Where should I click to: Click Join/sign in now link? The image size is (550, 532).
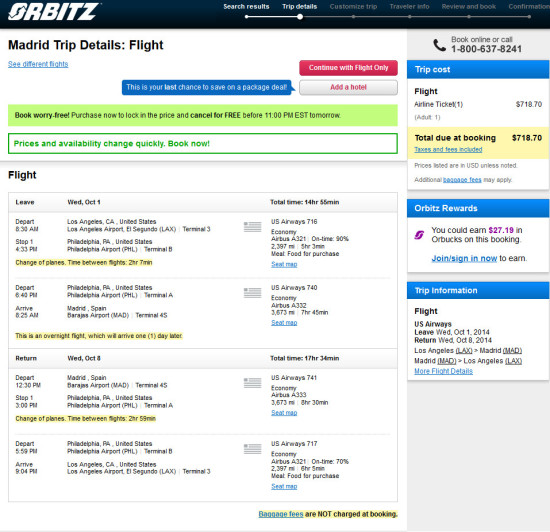[464, 258]
